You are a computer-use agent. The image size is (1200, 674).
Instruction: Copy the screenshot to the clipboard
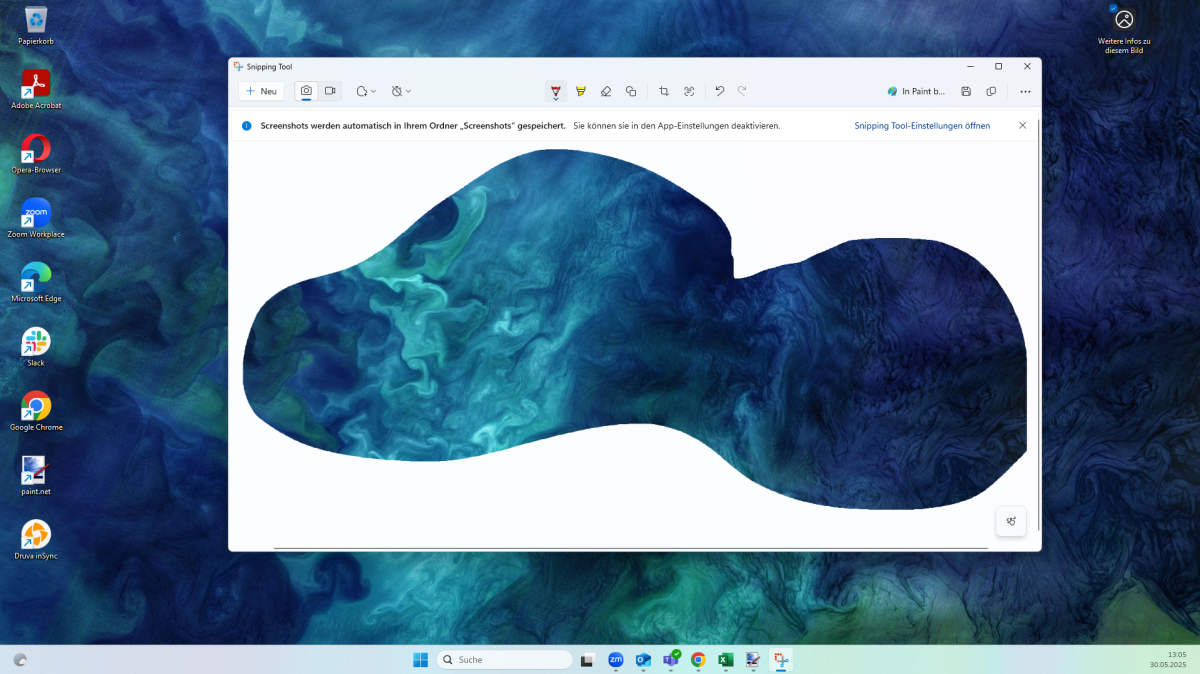(x=991, y=91)
